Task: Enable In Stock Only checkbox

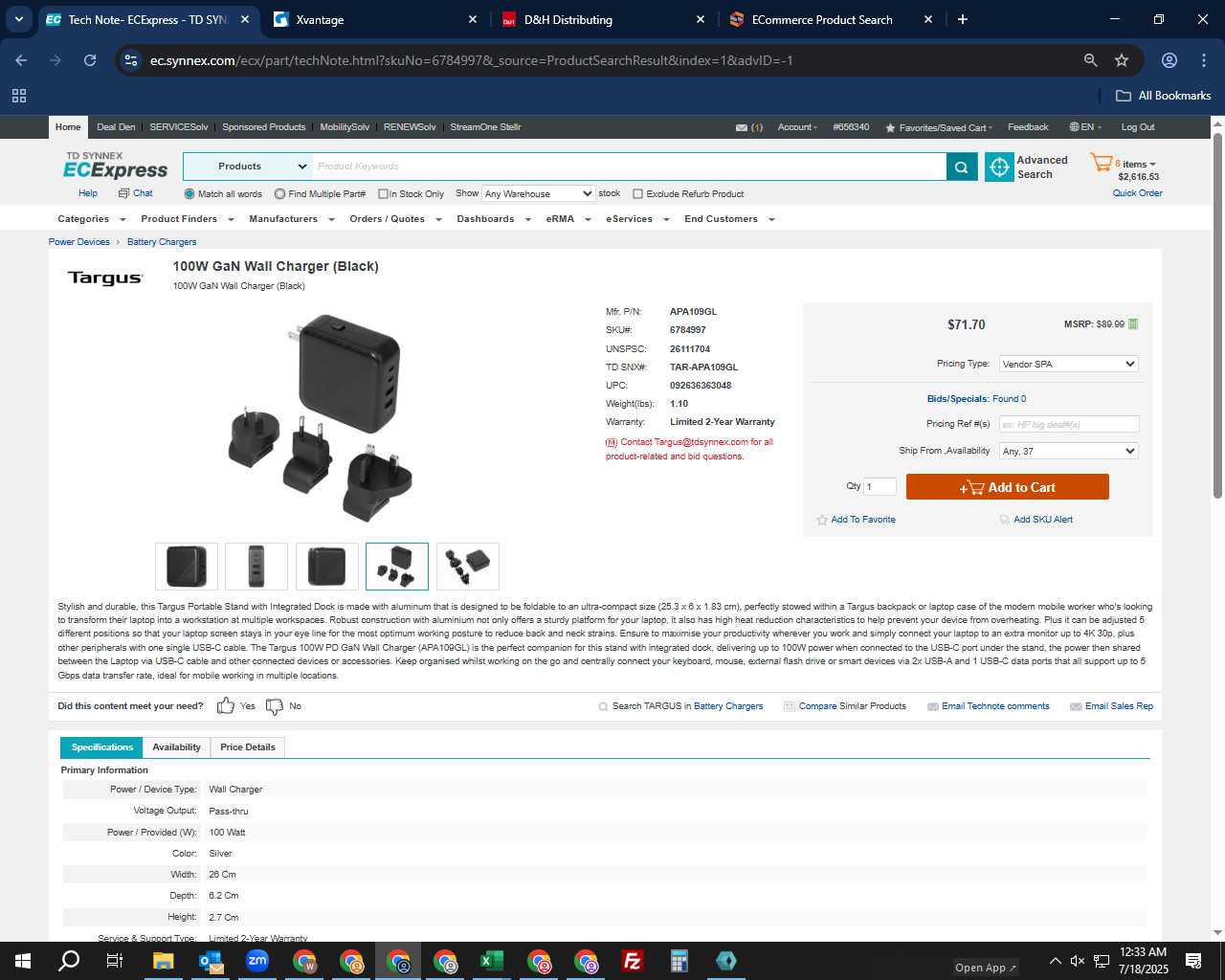Action: 383,194
